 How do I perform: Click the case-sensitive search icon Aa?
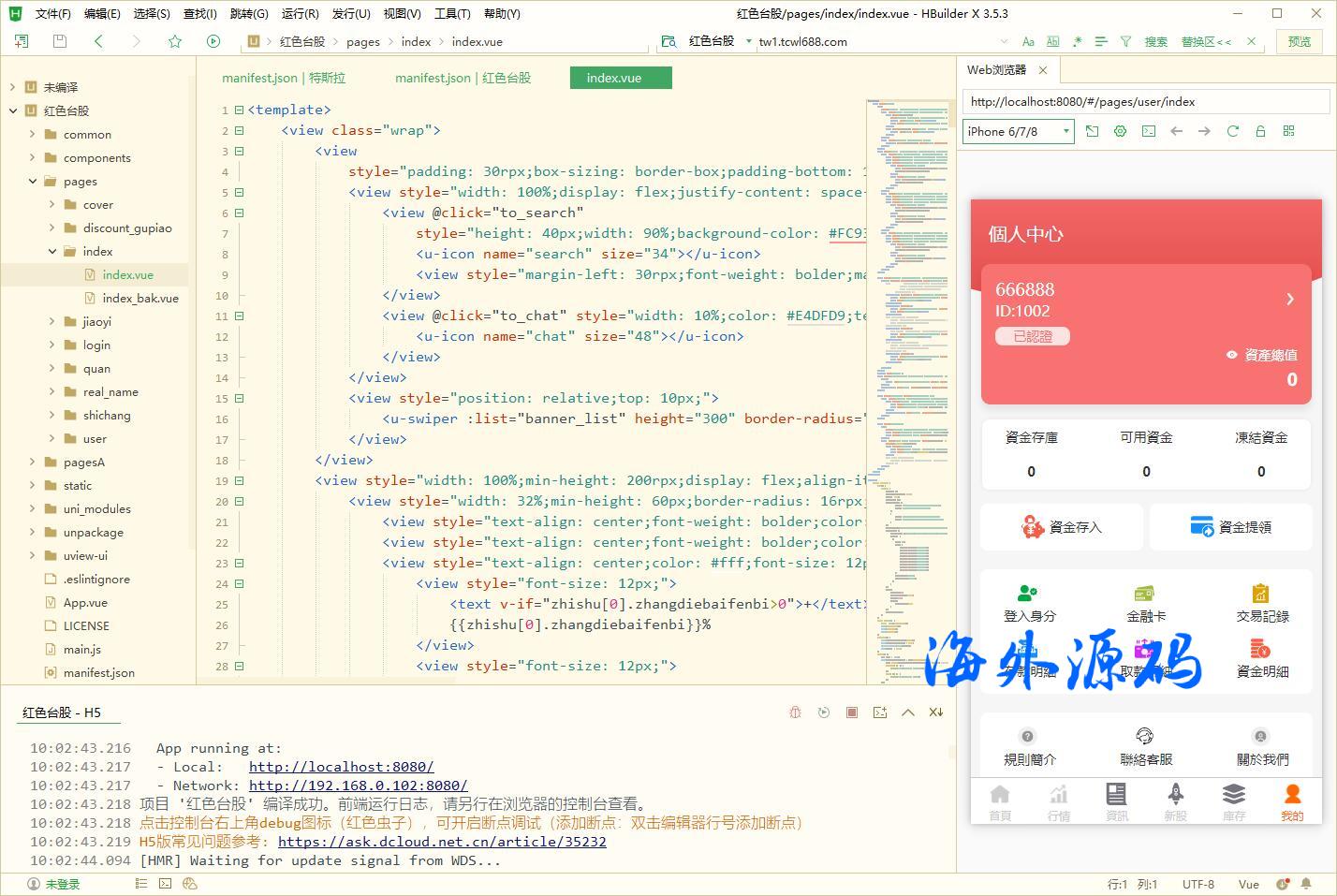(x=1027, y=41)
